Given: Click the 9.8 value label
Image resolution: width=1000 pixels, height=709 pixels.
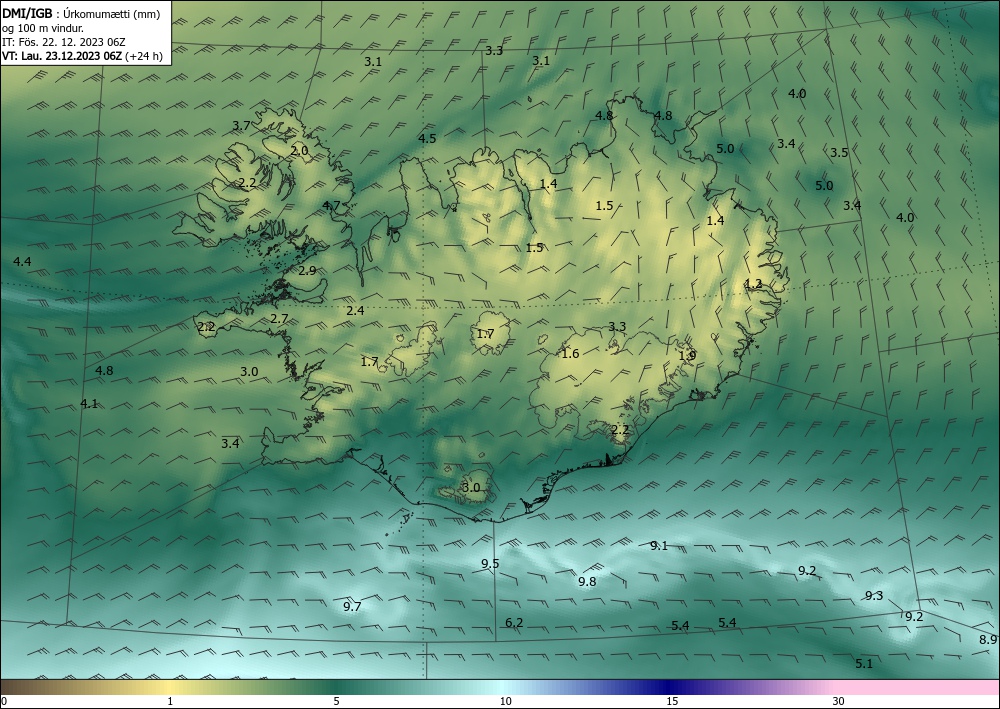Looking at the screenshot, I should (587, 581).
